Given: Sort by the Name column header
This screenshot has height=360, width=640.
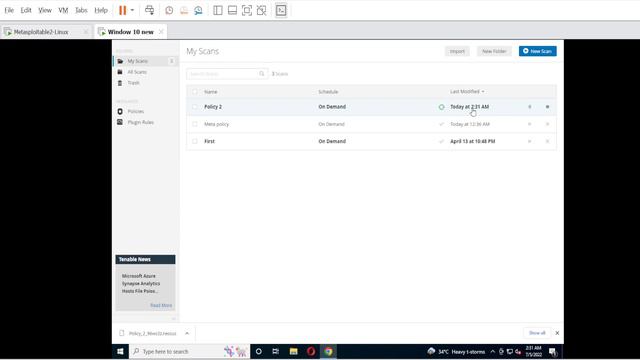Looking at the screenshot, I should [x=211, y=92].
